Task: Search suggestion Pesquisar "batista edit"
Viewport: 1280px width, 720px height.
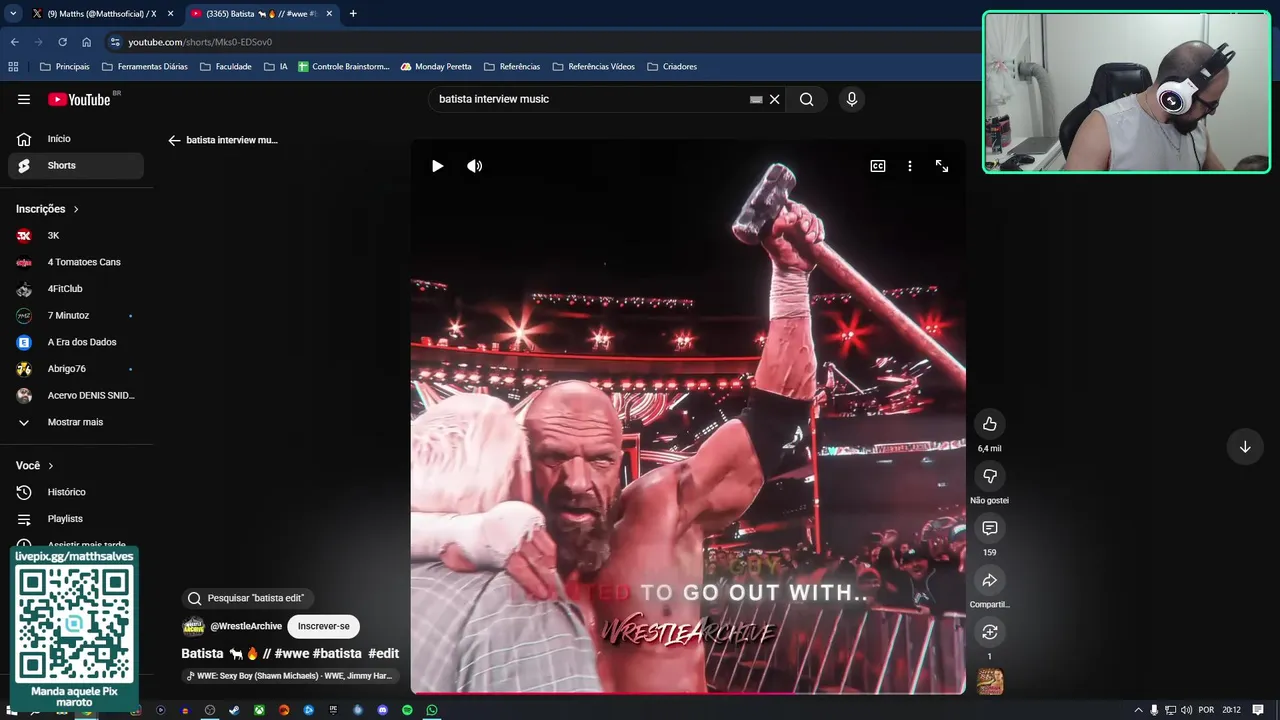Action: (x=248, y=598)
